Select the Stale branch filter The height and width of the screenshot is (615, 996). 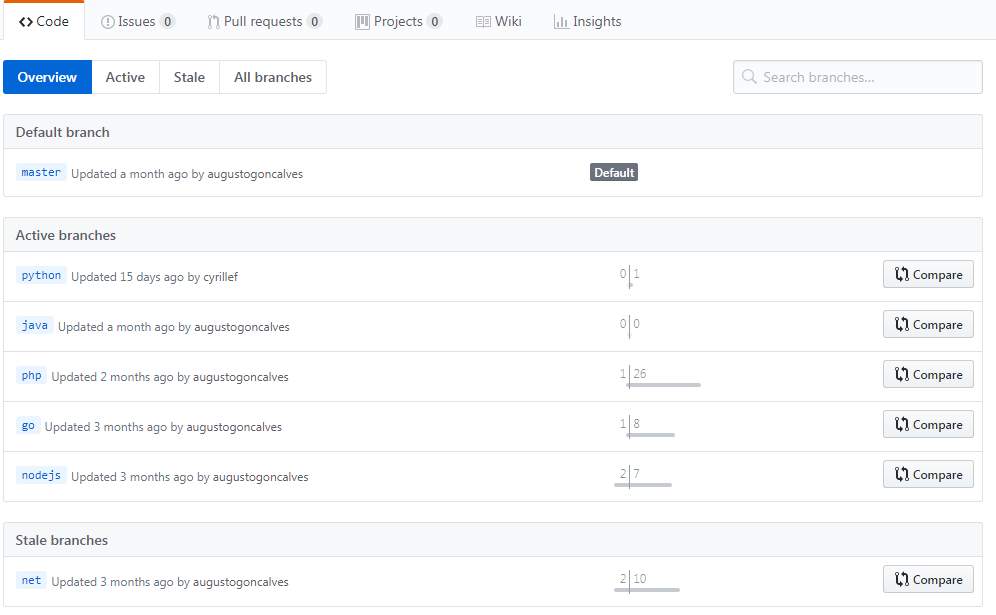[189, 77]
